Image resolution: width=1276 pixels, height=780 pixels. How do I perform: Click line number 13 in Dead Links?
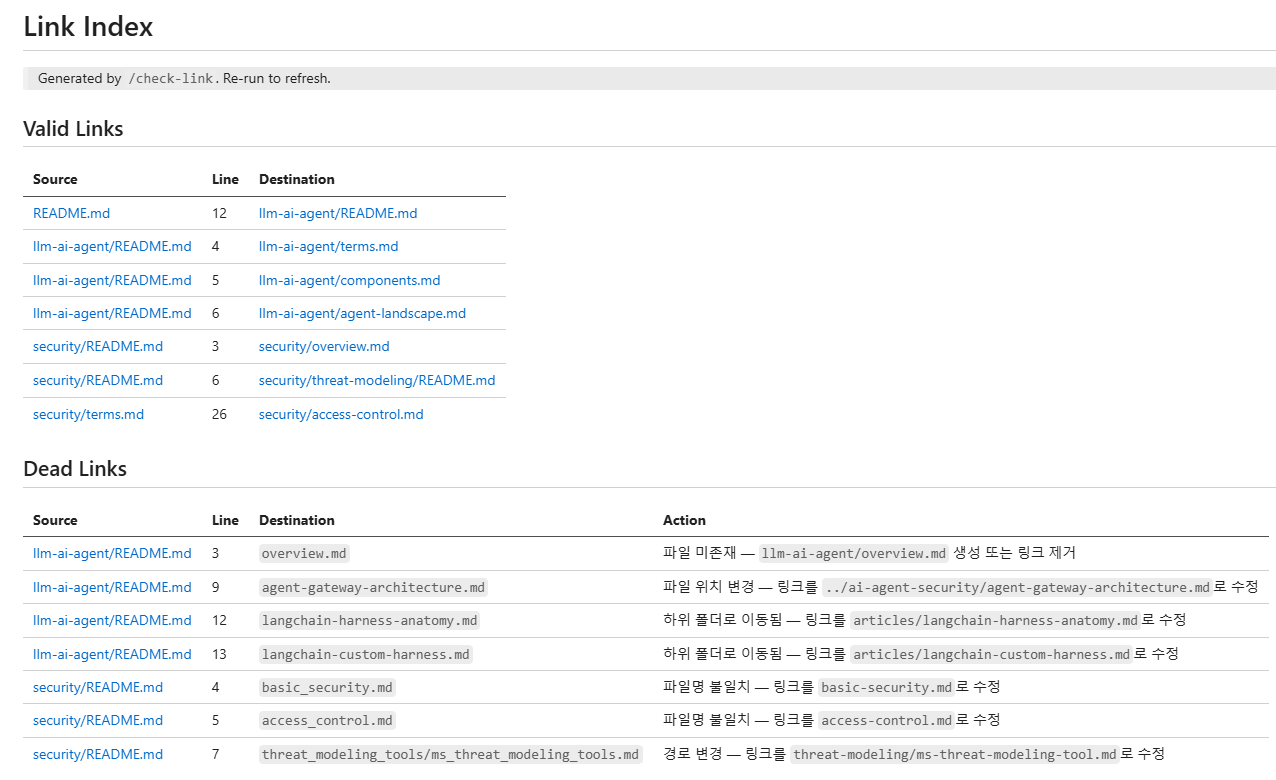click(x=220, y=654)
